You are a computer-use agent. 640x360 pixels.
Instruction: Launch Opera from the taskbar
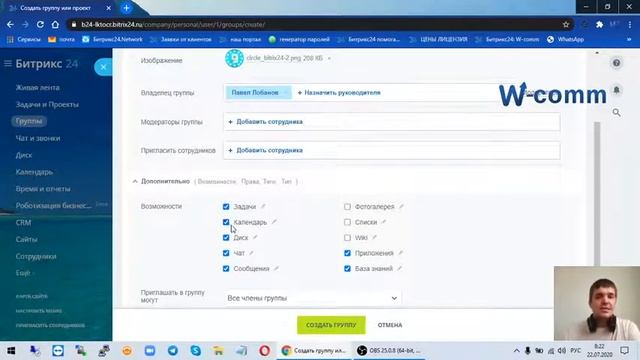264,350
